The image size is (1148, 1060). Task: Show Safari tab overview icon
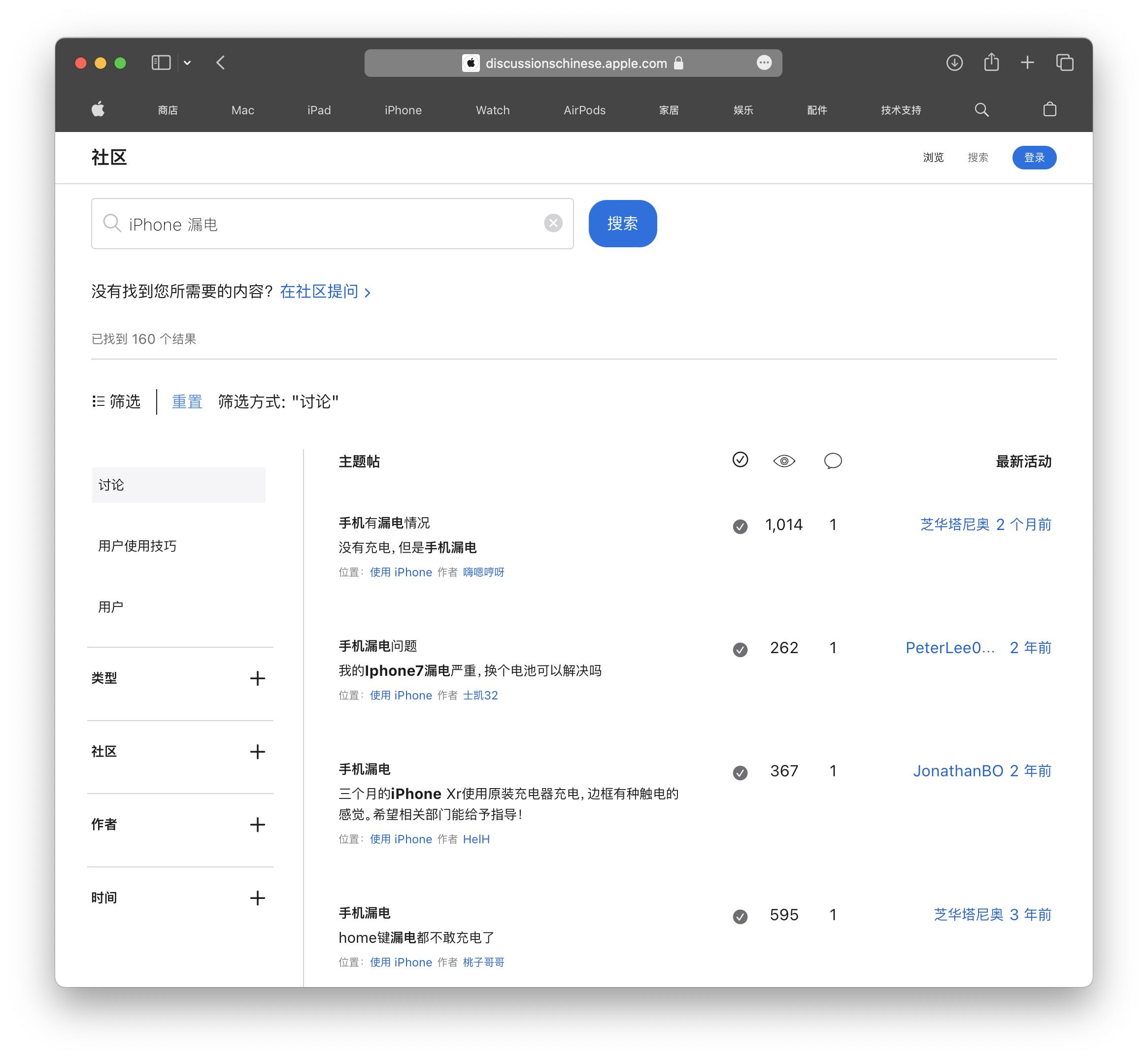coord(1064,63)
